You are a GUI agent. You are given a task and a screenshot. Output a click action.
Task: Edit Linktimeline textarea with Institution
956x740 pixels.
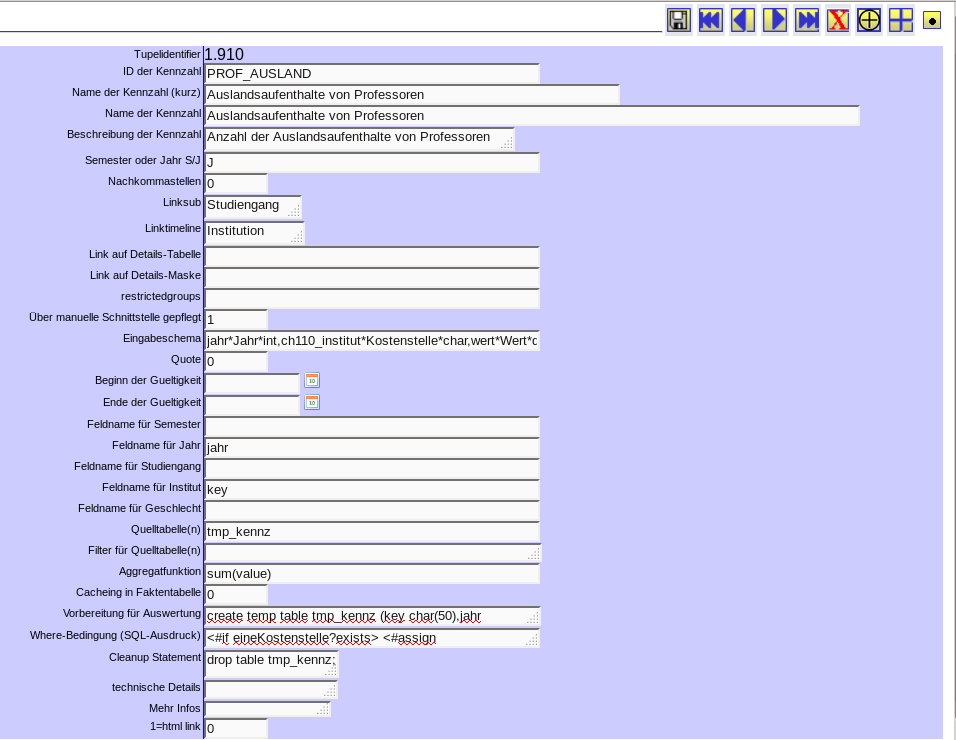tap(254, 233)
